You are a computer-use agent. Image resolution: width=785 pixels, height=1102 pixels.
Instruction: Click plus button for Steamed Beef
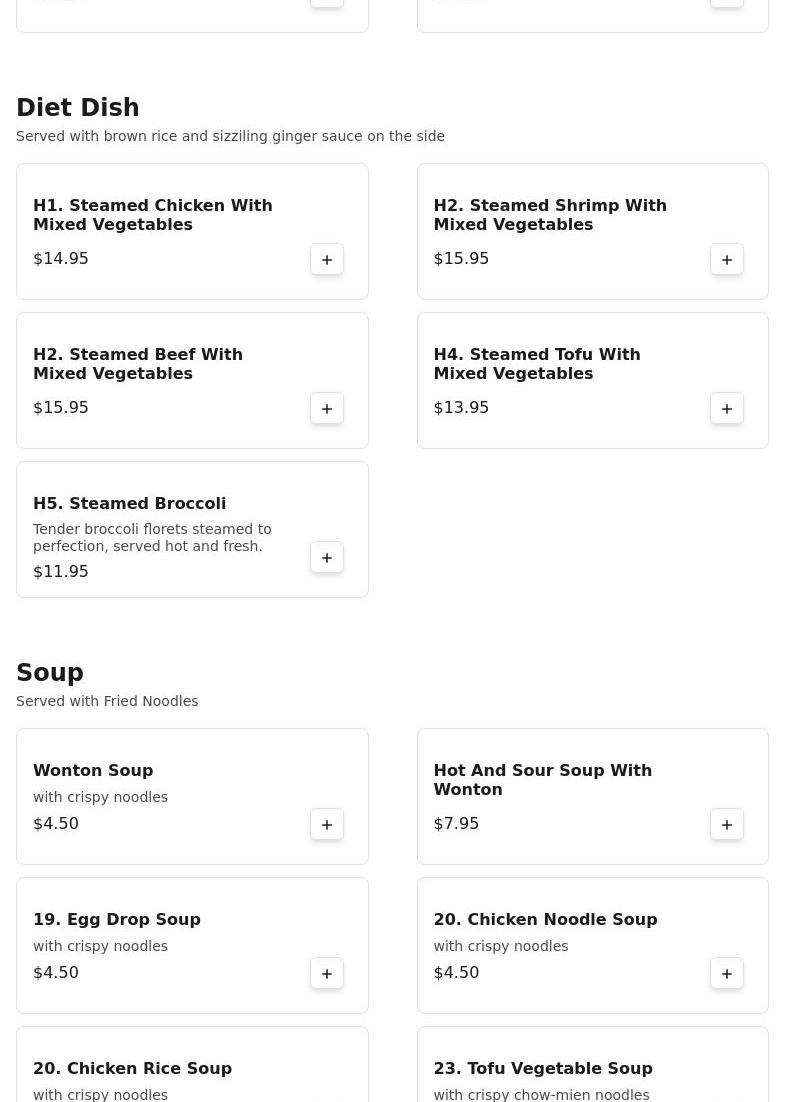point(327,409)
